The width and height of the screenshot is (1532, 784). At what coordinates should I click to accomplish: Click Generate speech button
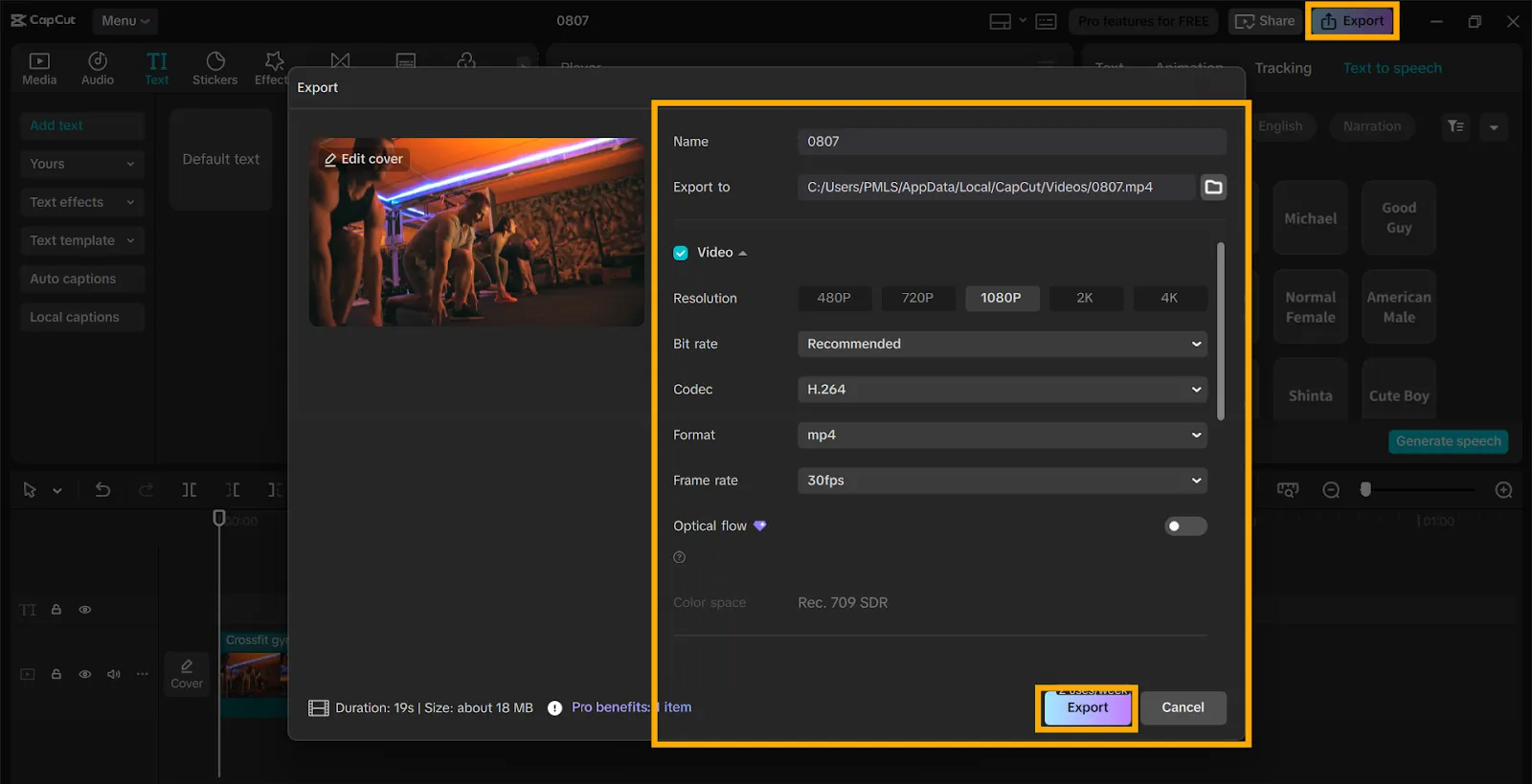(x=1448, y=441)
